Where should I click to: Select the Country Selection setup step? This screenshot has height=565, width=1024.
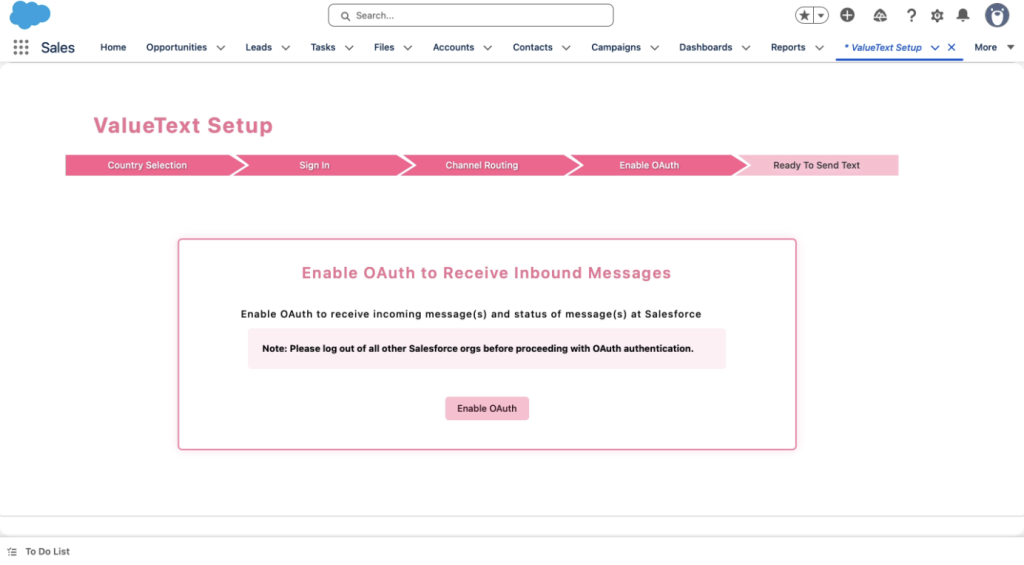click(x=147, y=165)
